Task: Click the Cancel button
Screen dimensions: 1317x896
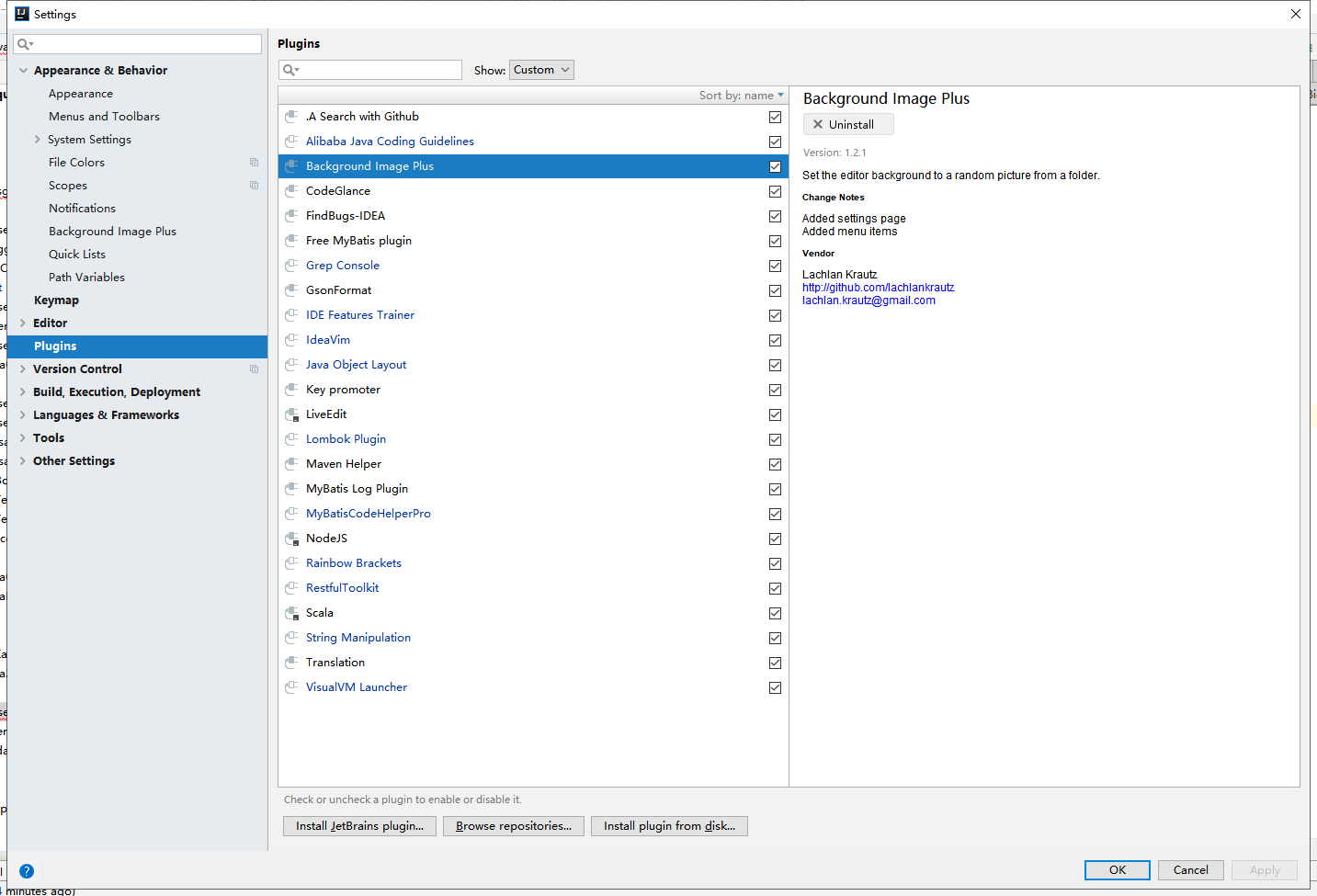Action: coord(1191,870)
